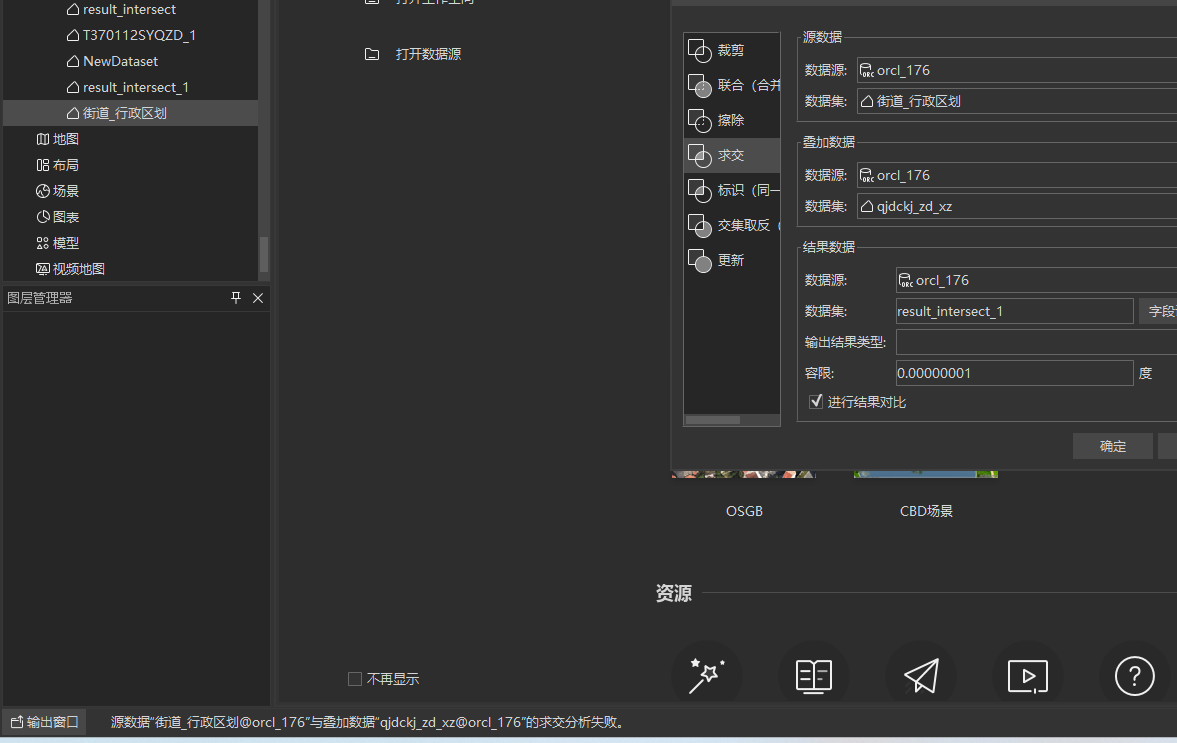The height and width of the screenshot is (743, 1177).
Task: Click the 资源 section heading
Action: (x=673, y=594)
